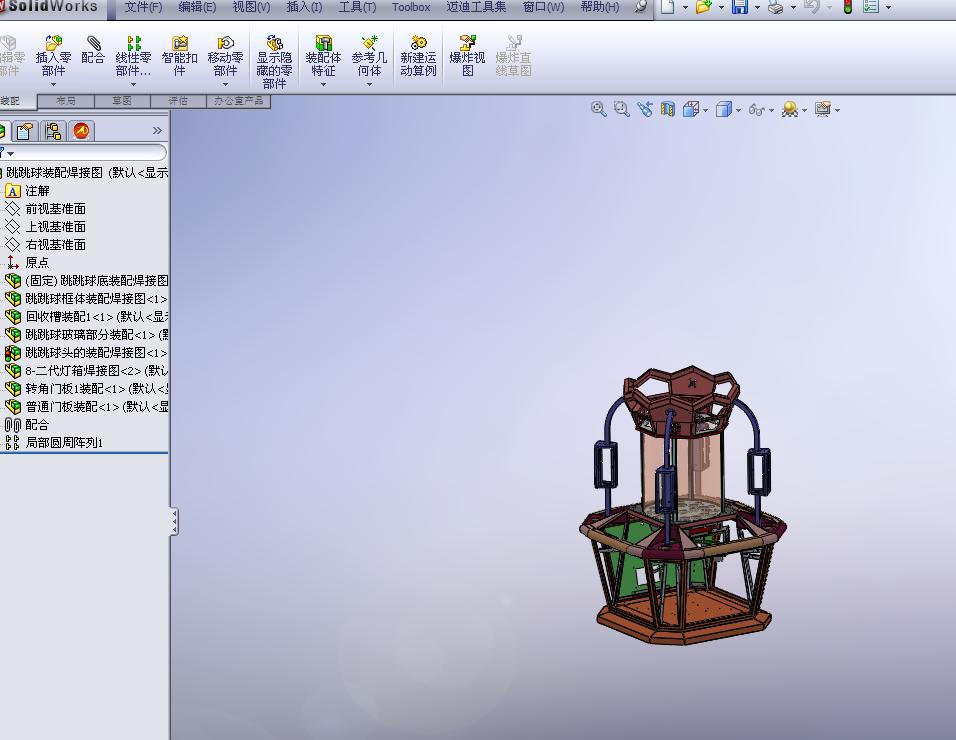
Task: Open the Smart Fasteners (智能扣件) tool
Action: [x=179, y=56]
